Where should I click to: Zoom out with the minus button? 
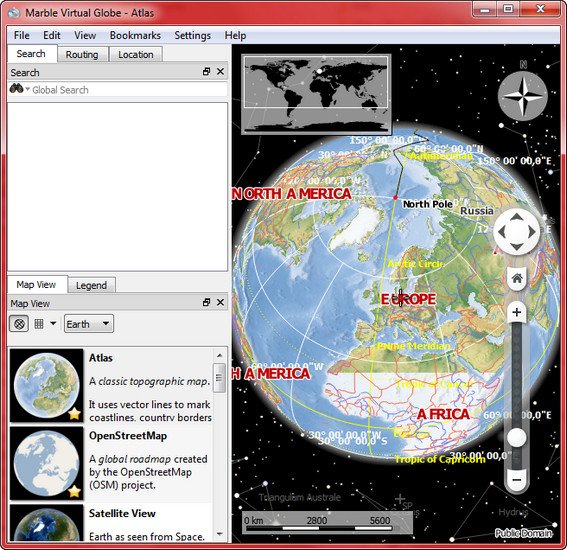coord(517,479)
